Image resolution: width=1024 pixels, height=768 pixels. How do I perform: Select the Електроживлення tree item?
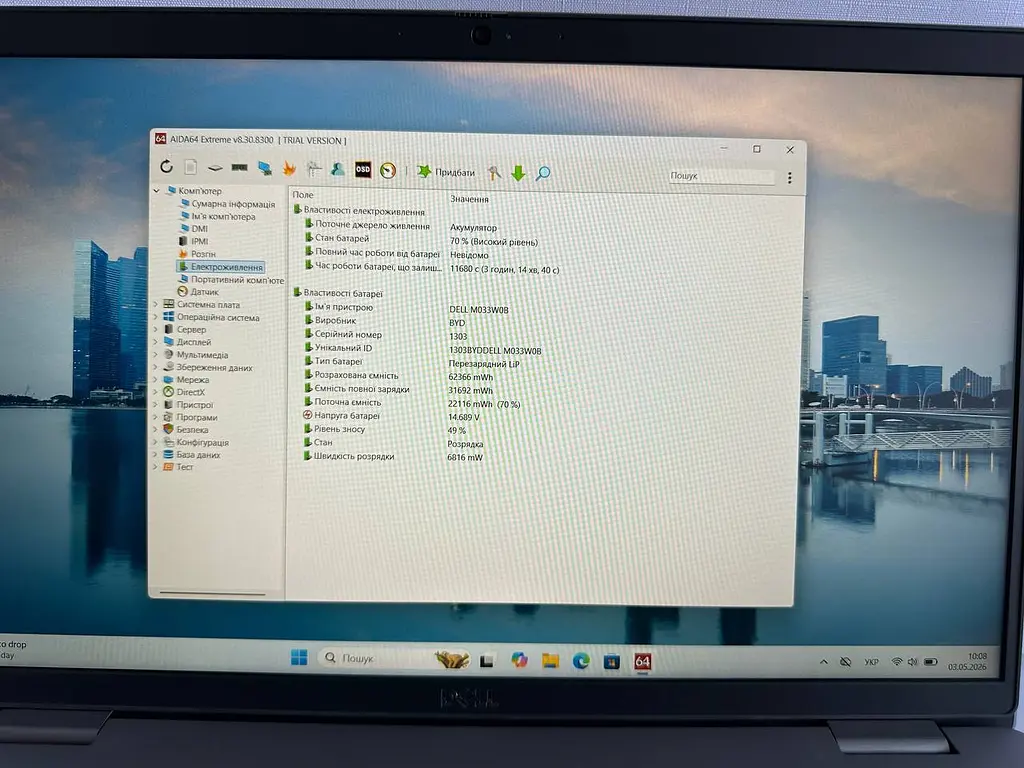pyautogui.click(x=221, y=266)
